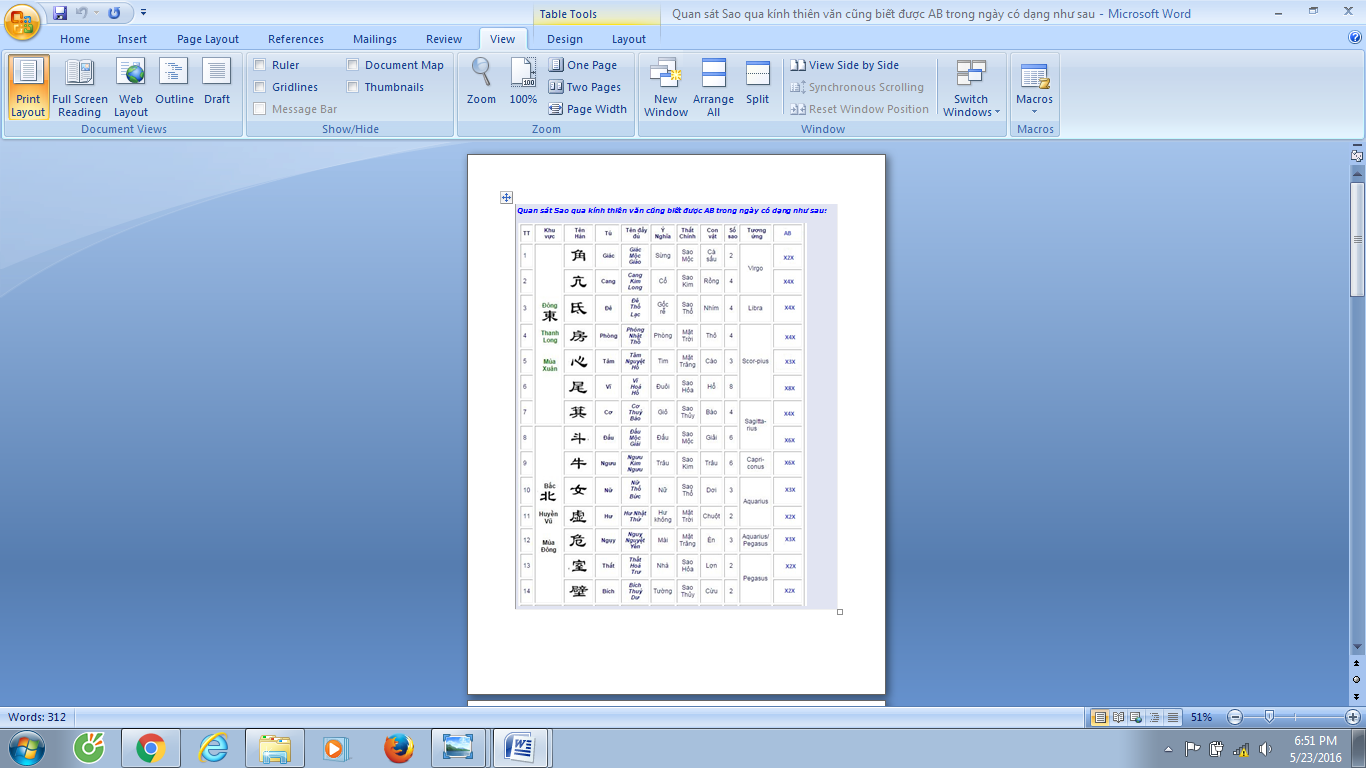
Task: Open the Page Layout tab
Action: tap(208, 39)
